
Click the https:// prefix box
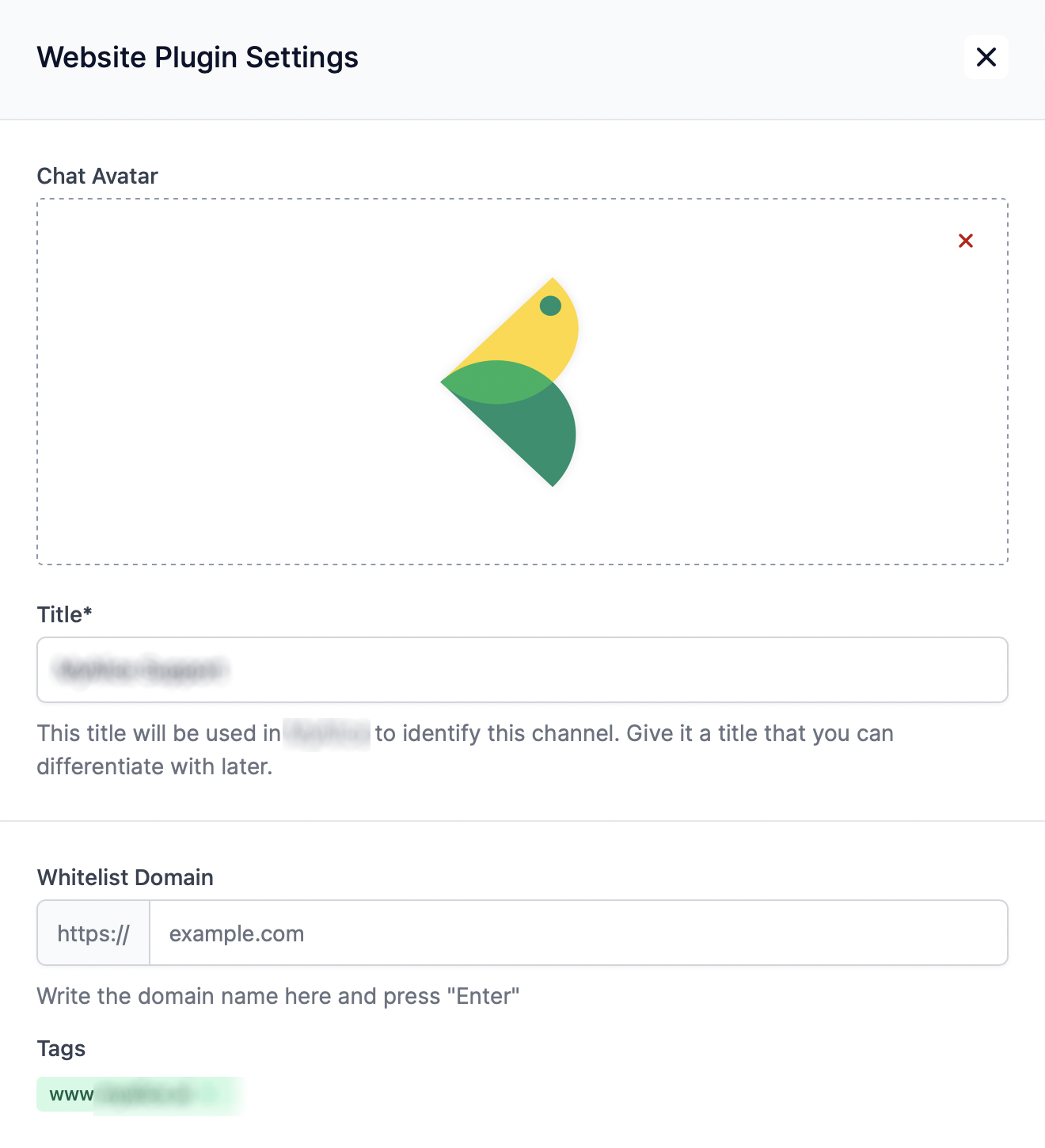[x=93, y=933]
